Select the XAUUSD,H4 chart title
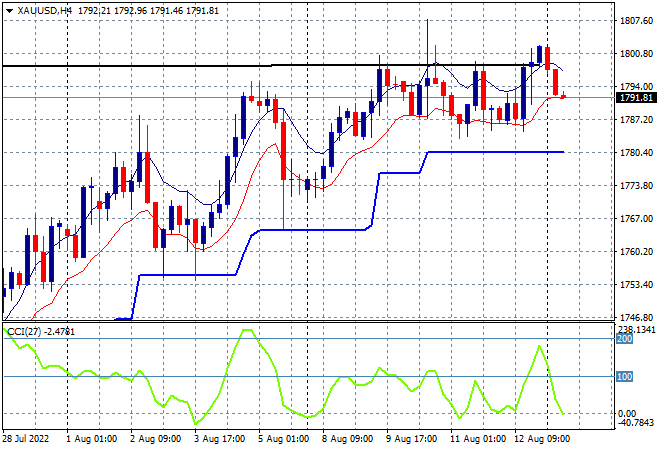 click(45, 11)
